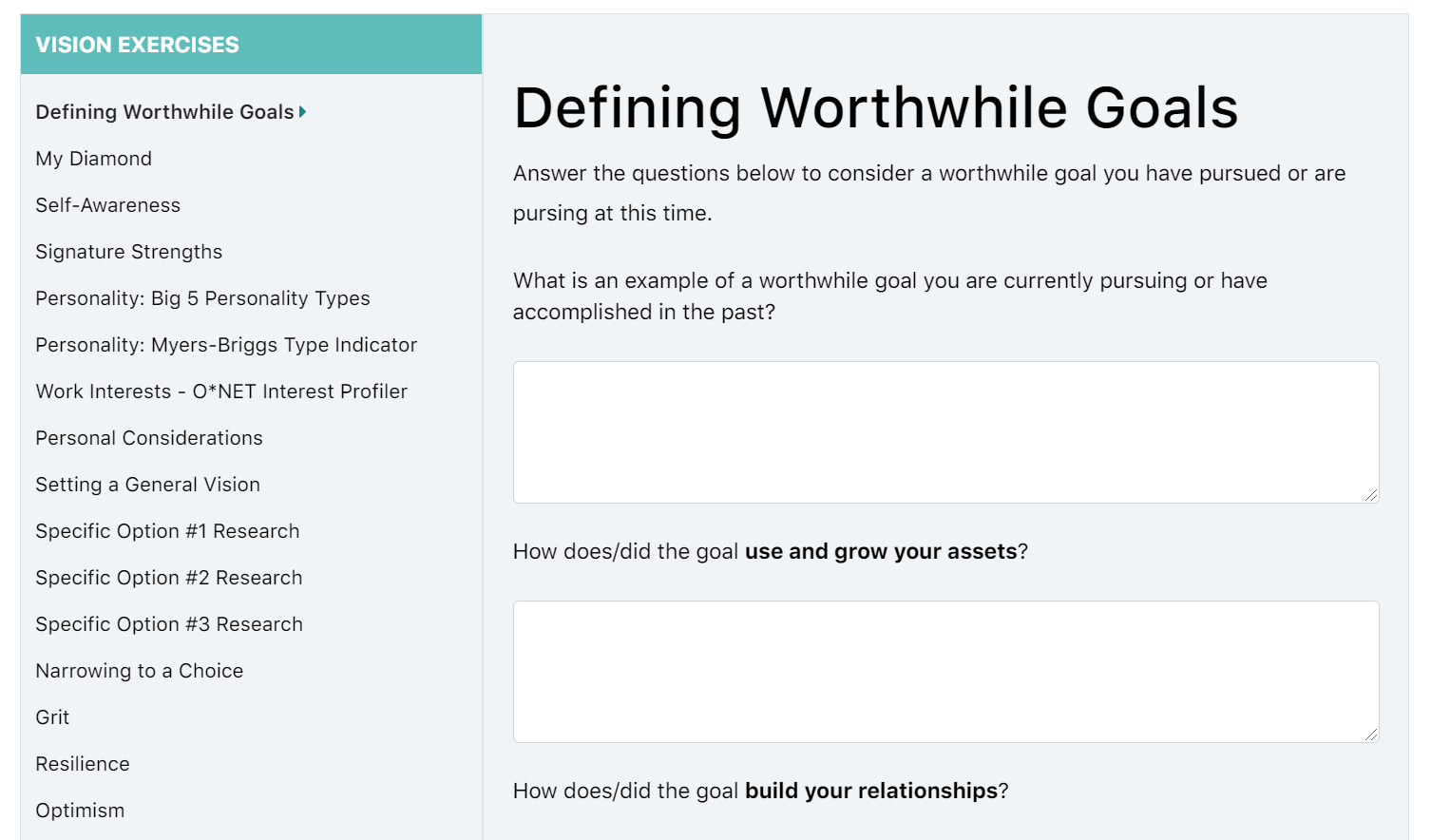Go to the My Diamond exercise

(93, 159)
